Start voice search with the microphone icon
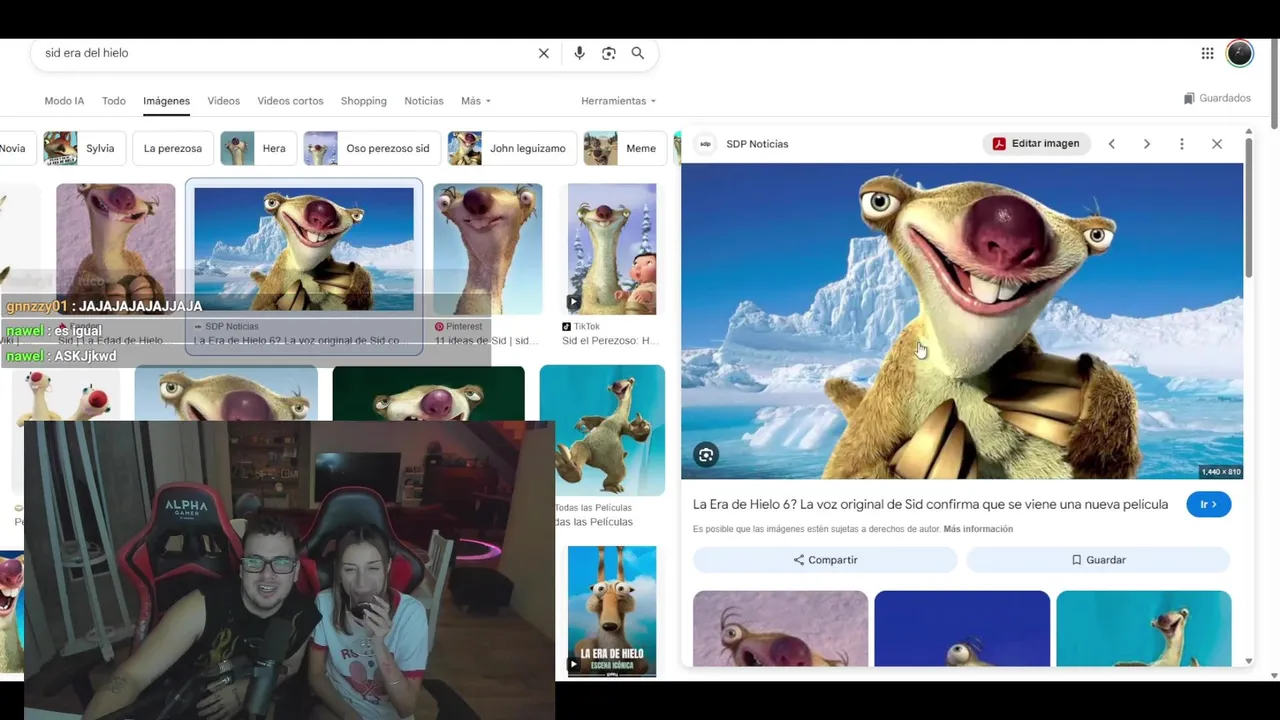The height and width of the screenshot is (720, 1280). coord(579,53)
